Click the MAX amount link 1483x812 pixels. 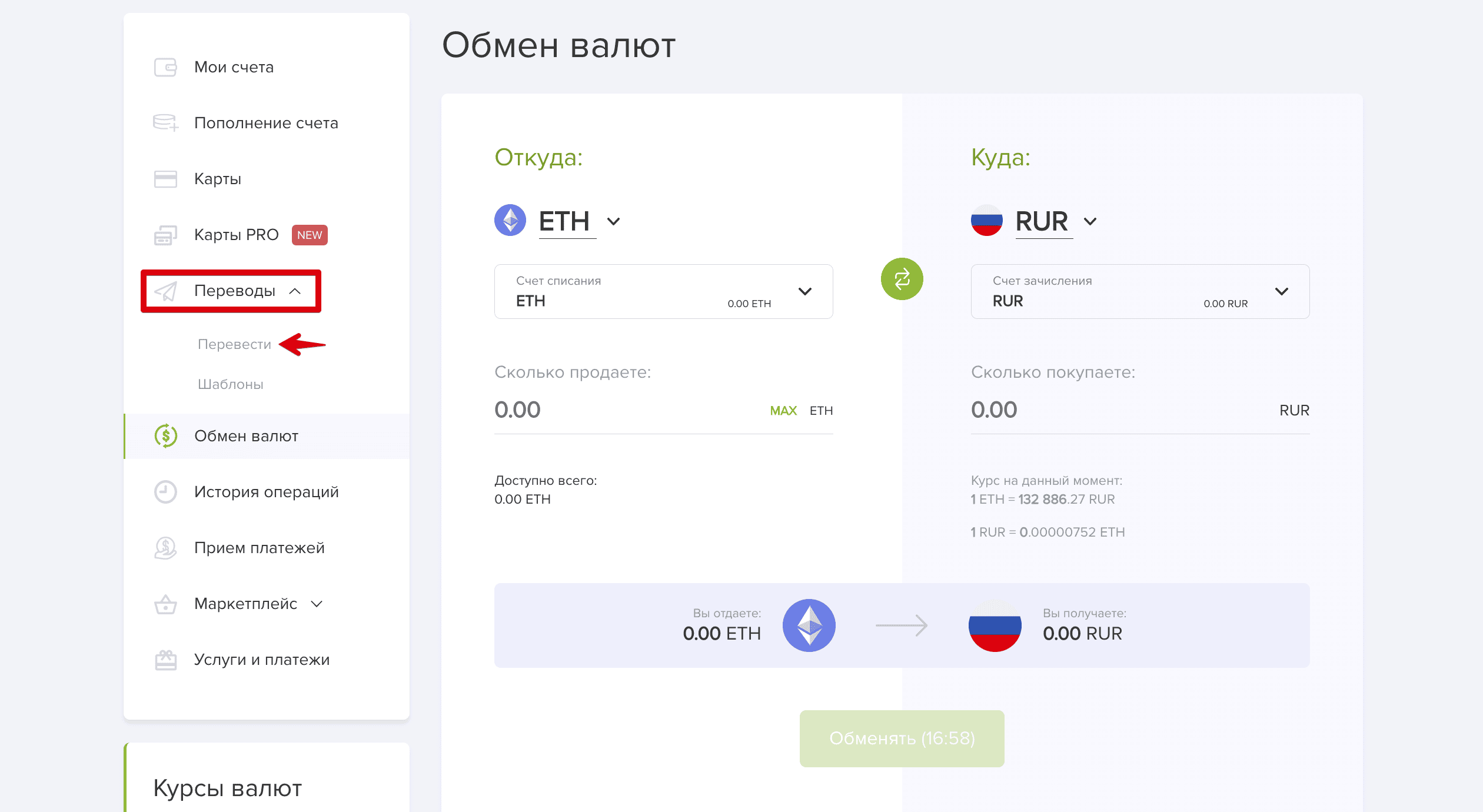coord(783,411)
